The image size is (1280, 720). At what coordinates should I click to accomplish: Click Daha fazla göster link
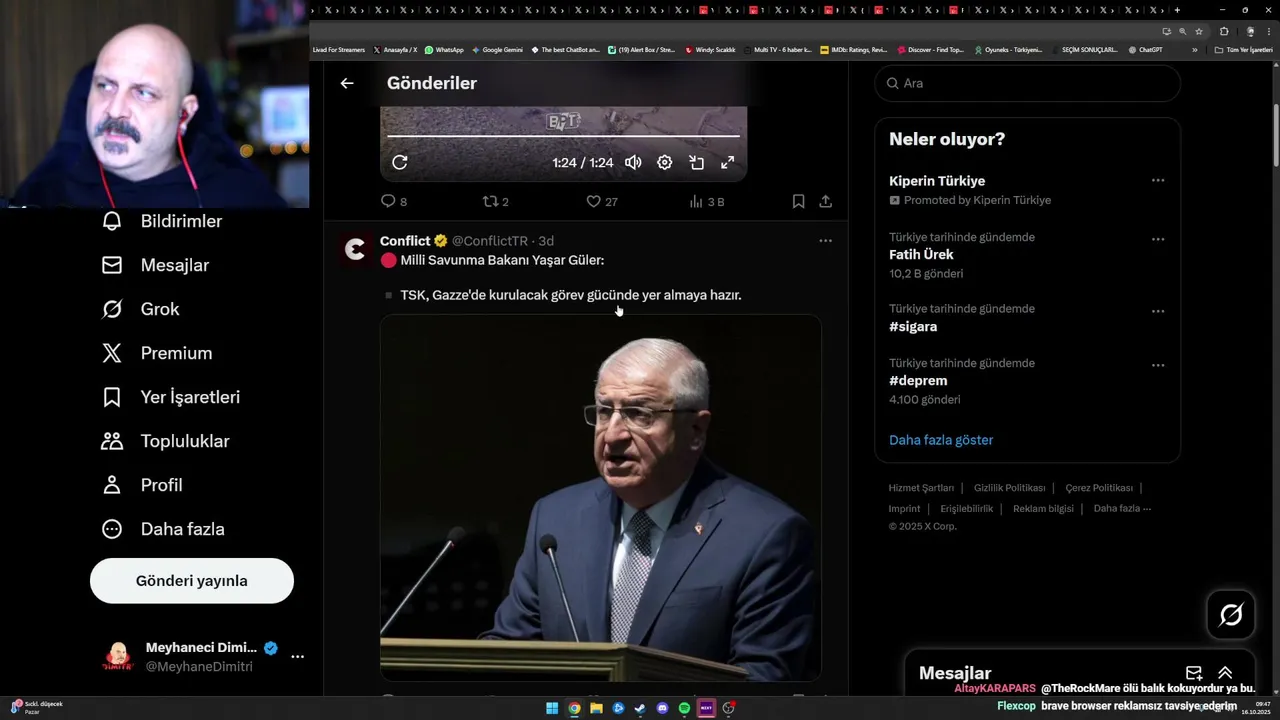pos(941,440)
